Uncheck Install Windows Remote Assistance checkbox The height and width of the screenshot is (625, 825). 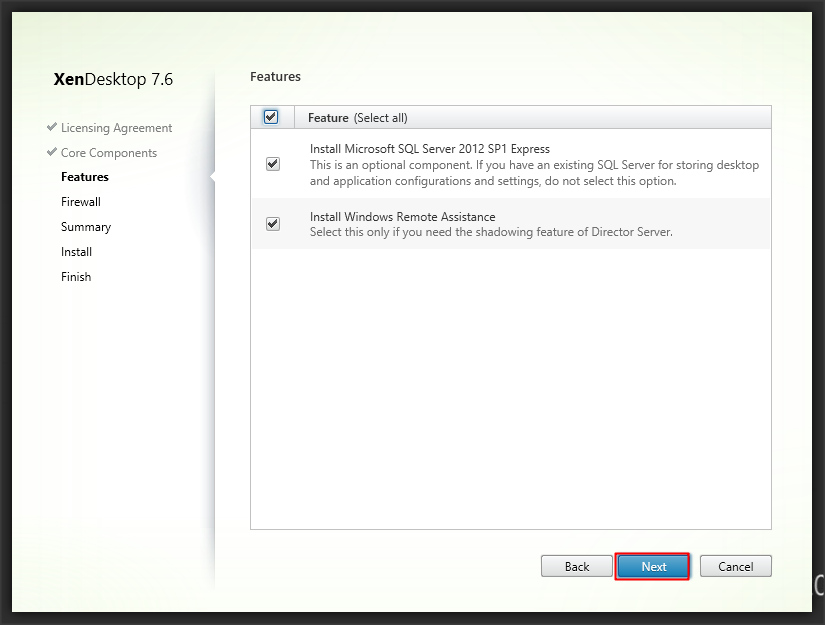pyautogui.click(x=273, y=224)
